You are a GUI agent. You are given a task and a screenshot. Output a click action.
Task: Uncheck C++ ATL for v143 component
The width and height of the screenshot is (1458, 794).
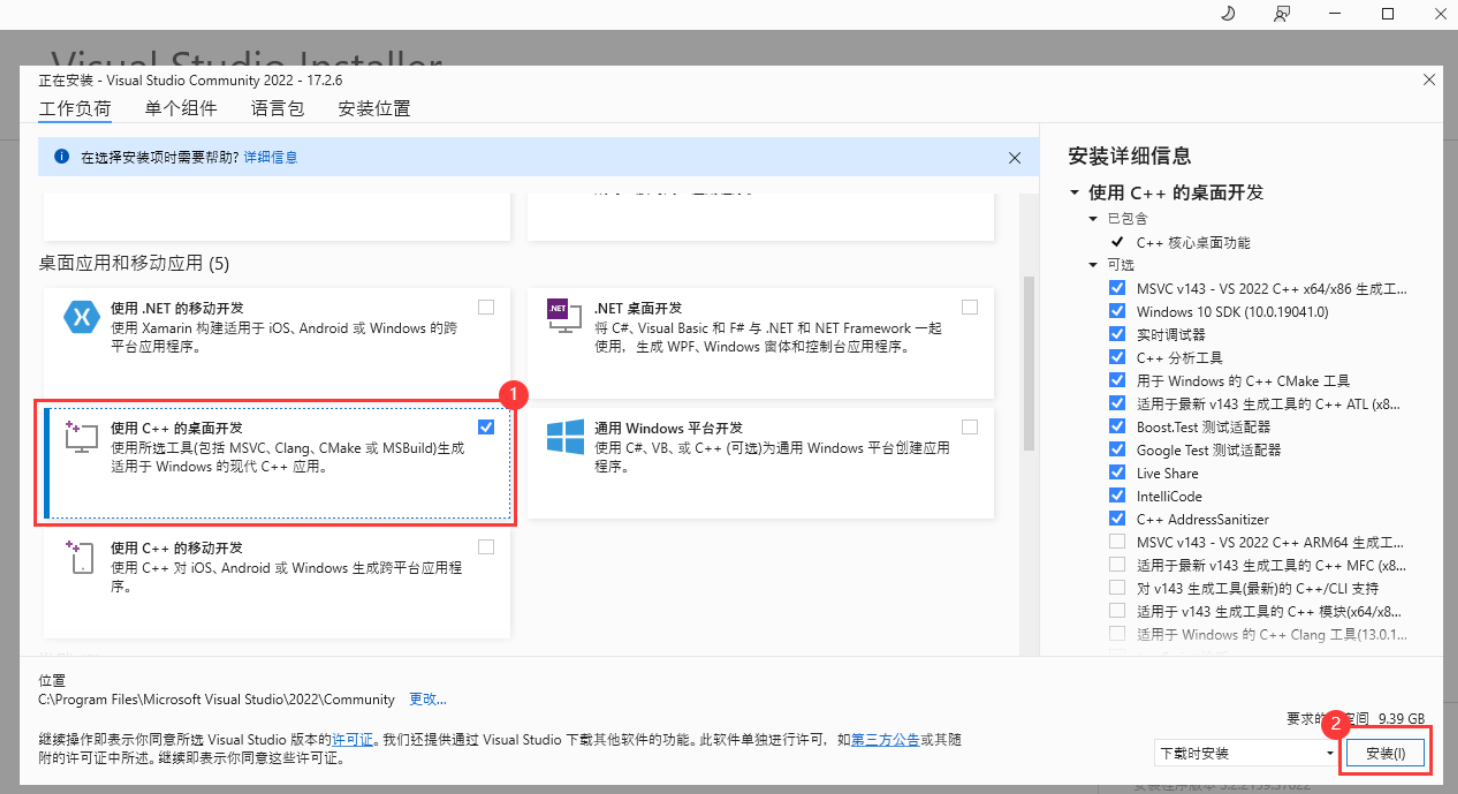(x=1117, y=403)
